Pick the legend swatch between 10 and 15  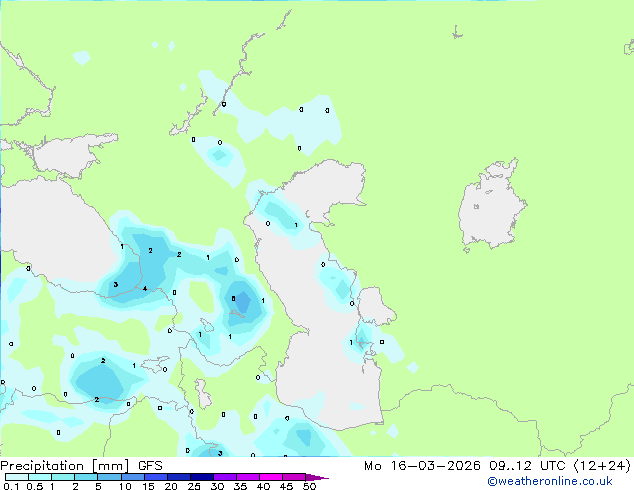(x=133, y=477)
